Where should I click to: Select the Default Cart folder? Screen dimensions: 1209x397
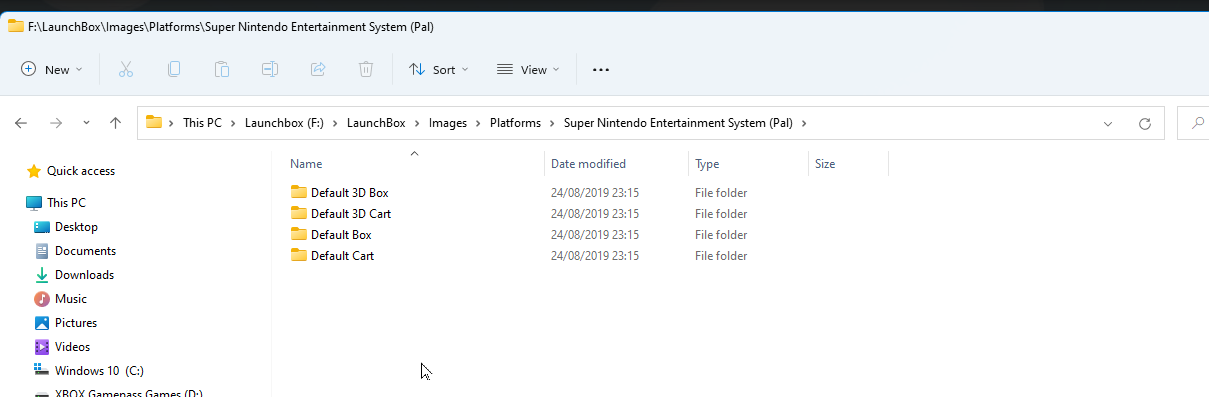click(342, 255)
